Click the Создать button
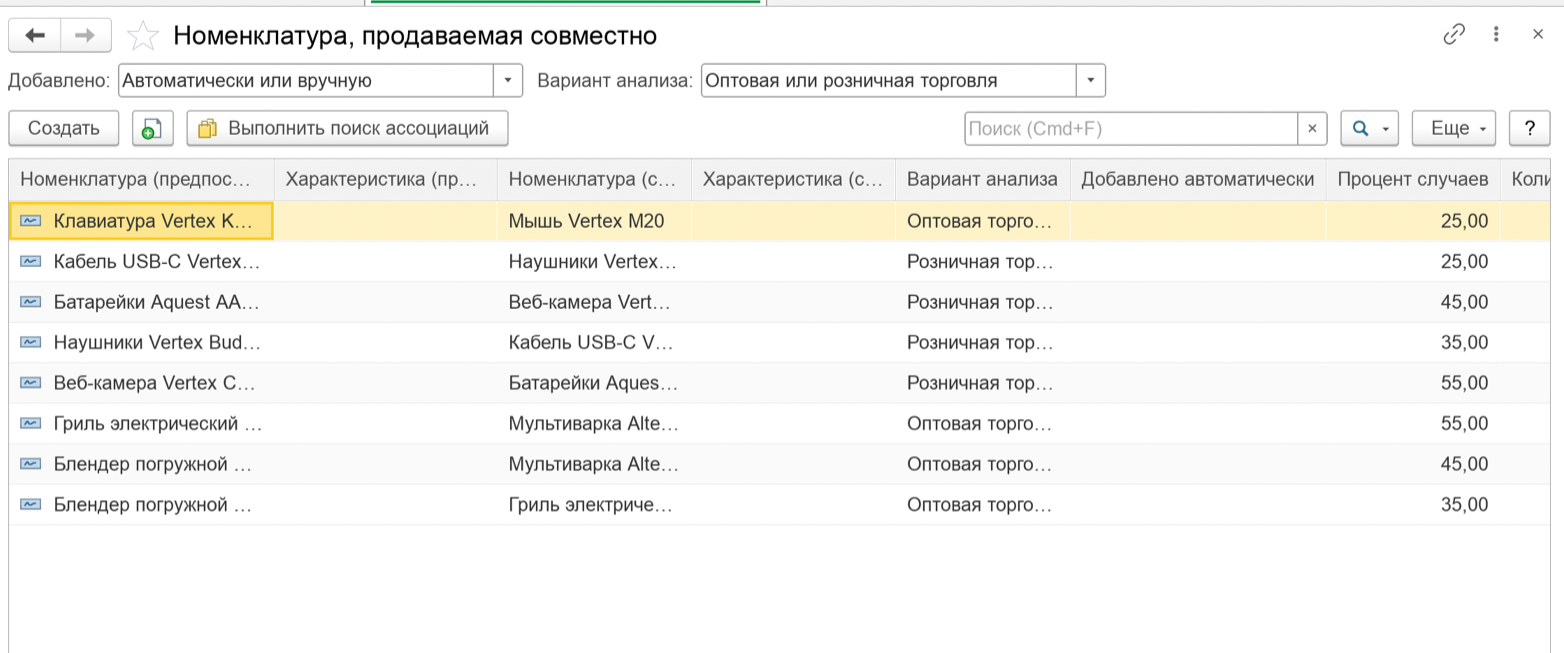The height and width of the screenshot is (653, 1564). (x=64, y=128)
